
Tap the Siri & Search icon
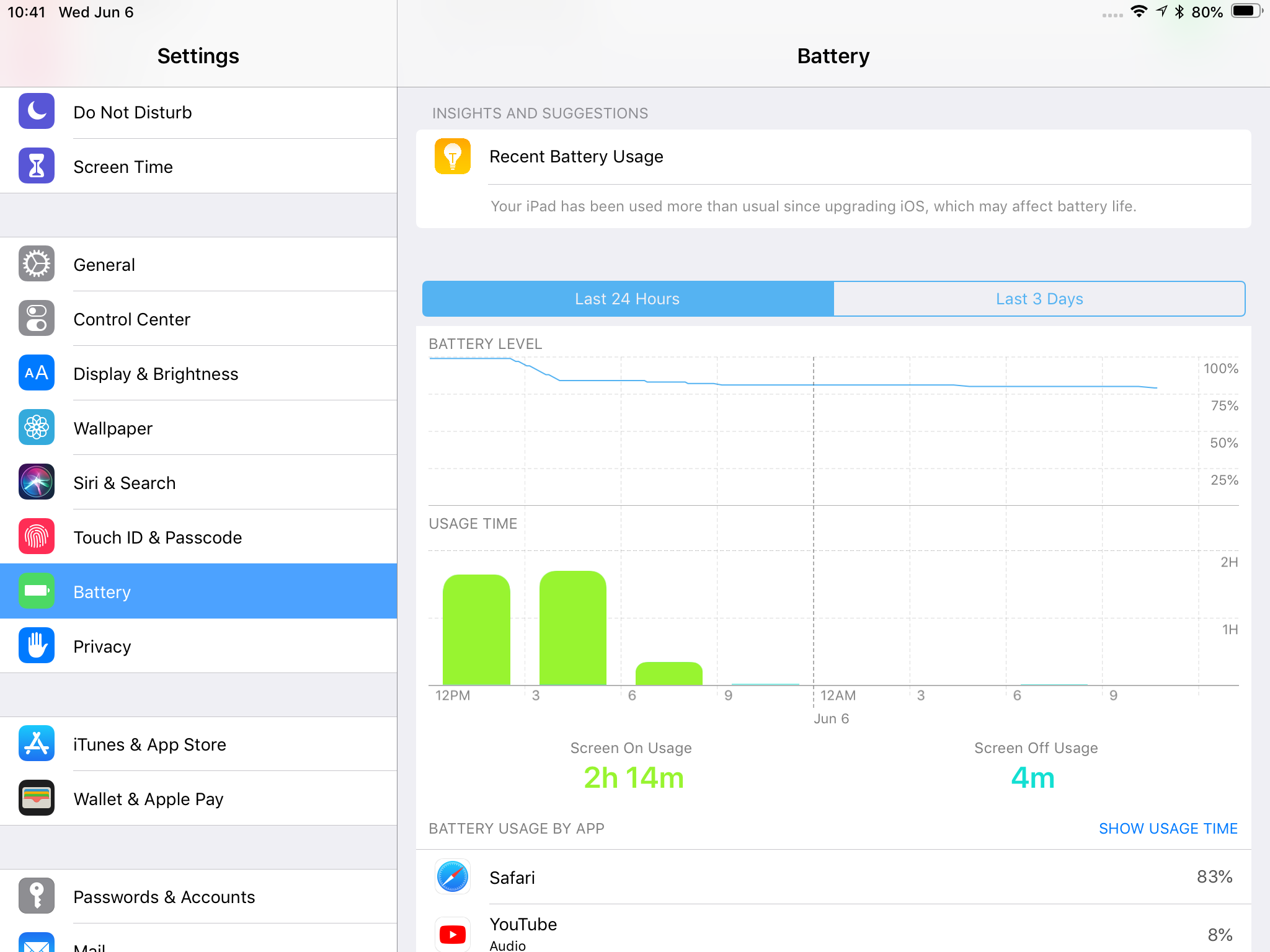(37, 482)
